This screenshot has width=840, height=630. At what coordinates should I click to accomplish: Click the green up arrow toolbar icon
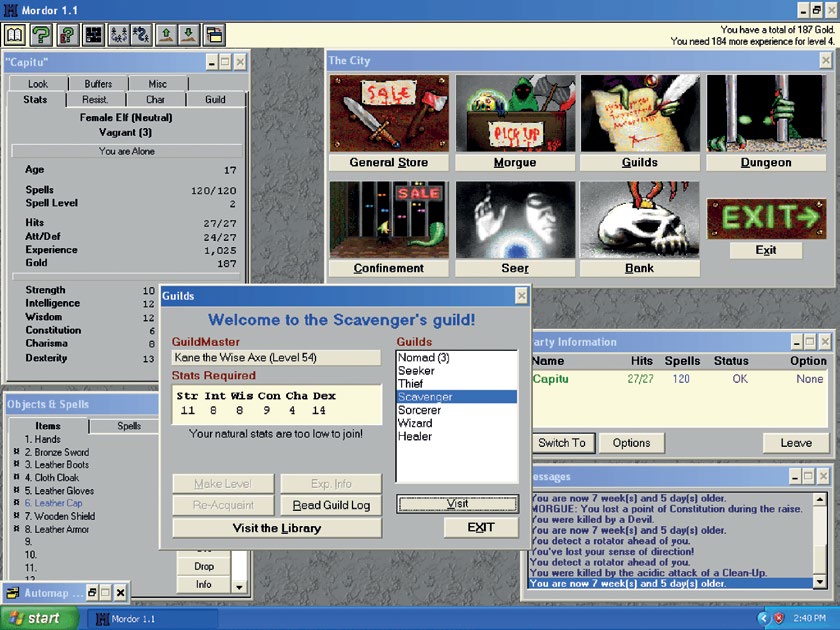pyautogui.click(x=163, y=35)
